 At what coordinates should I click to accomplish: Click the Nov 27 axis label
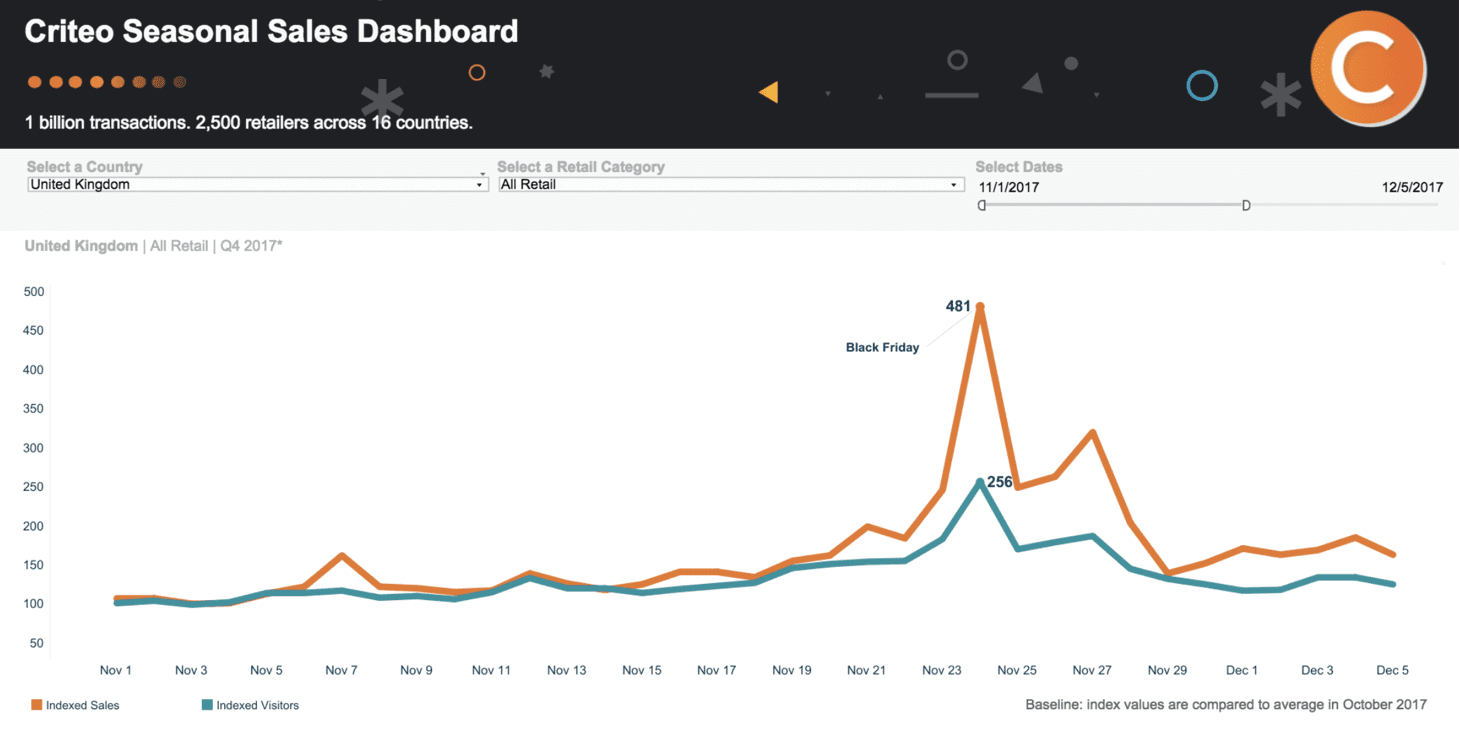[x=1091, y=670]
